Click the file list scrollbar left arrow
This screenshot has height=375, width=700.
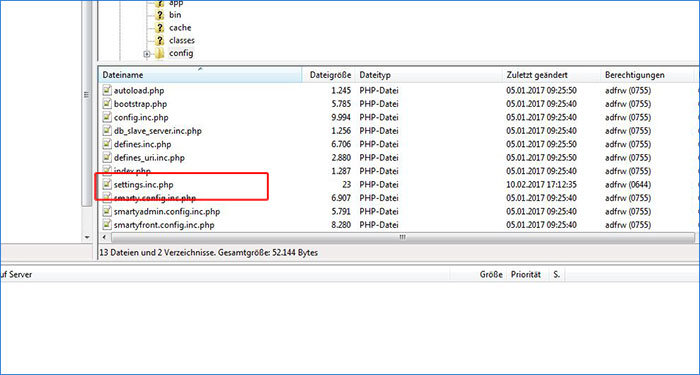[x=104, y=237]
